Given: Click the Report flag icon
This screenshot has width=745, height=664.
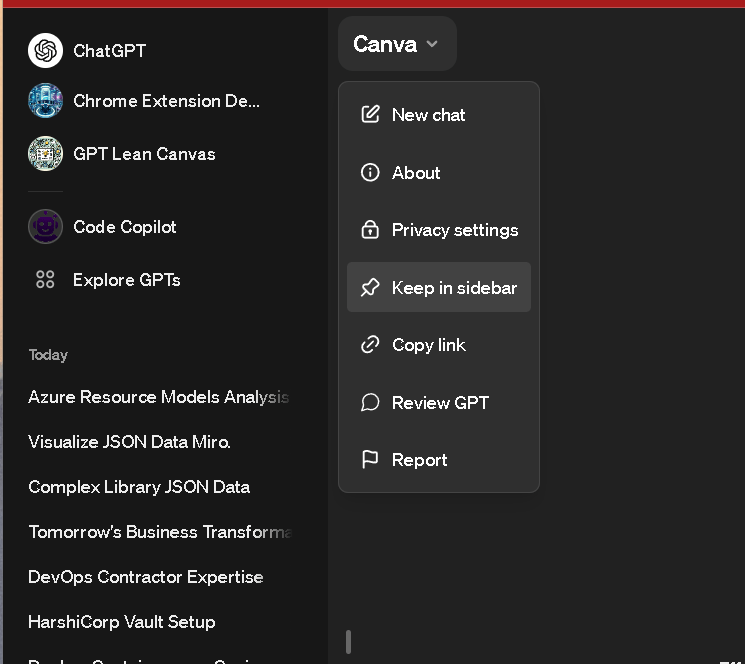Looking at the screenshot, I should point(370,459).
